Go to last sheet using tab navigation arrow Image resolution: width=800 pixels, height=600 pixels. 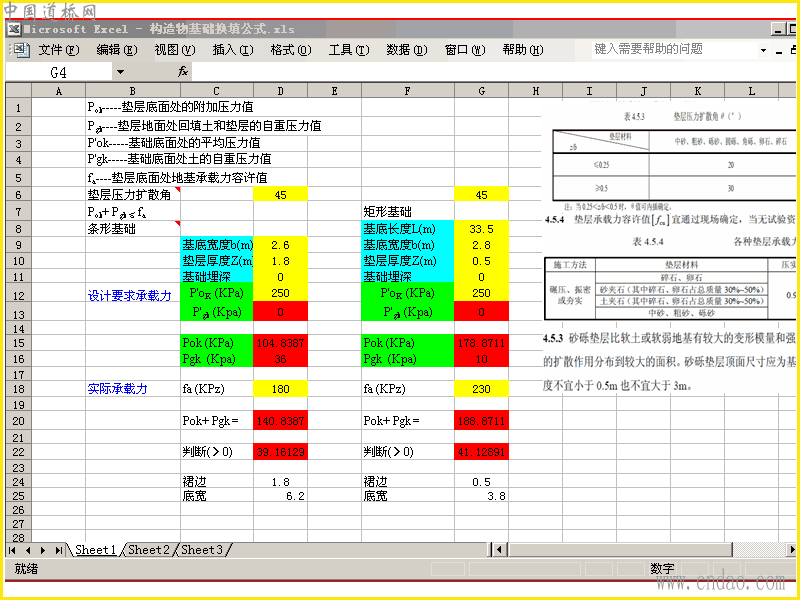[x=59, y=550]
